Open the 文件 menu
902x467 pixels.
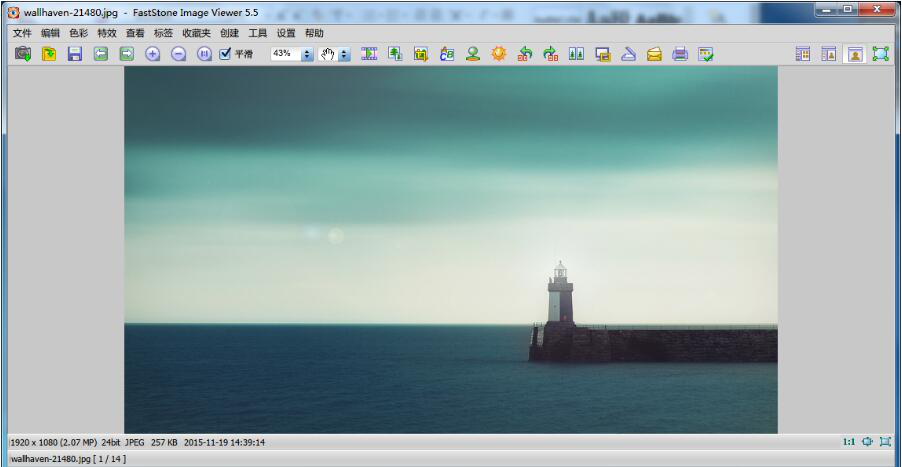pos(22,33)
